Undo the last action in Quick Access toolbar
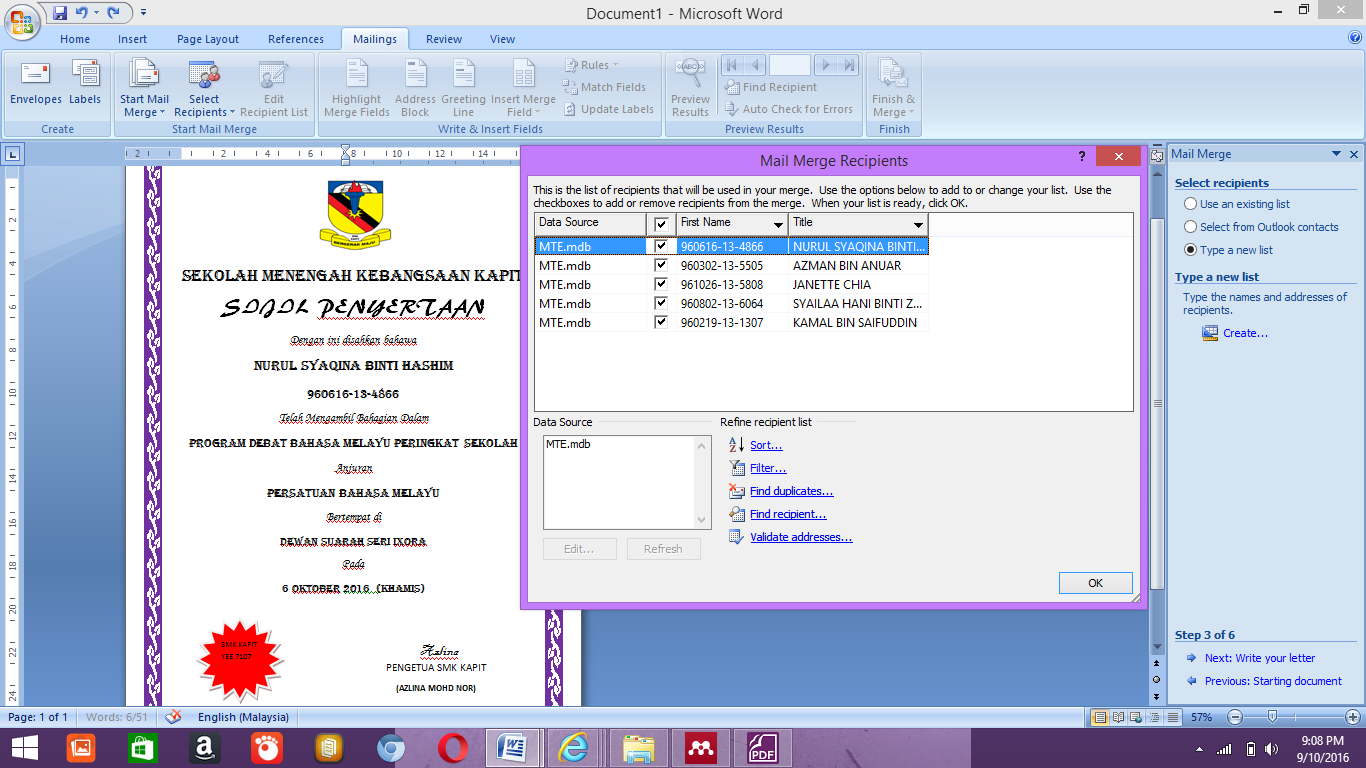1366x768 pixels. [x=82, y=13]
